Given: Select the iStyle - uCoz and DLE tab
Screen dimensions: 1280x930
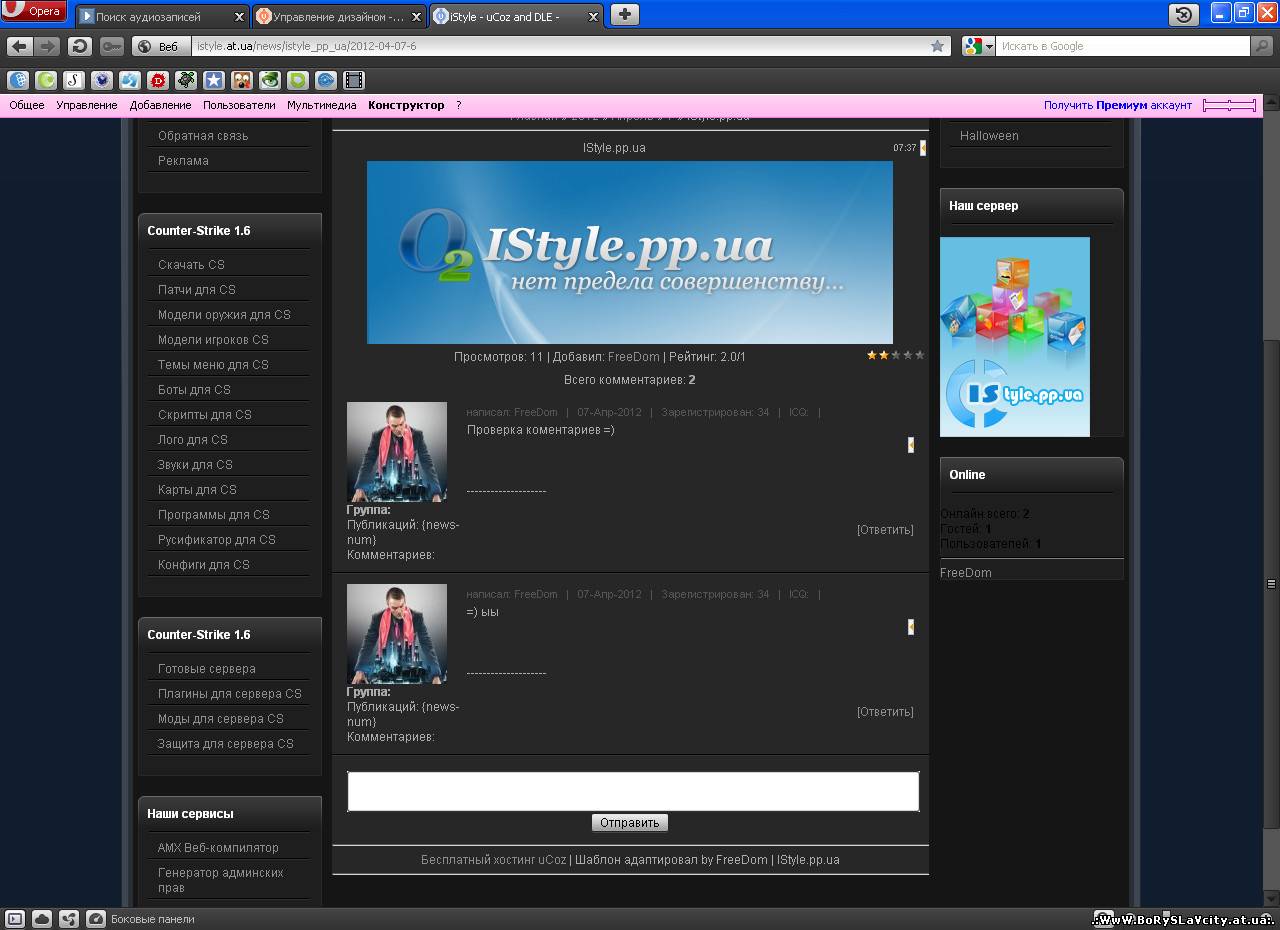Looking at the screenshot, I should [516, 16].
